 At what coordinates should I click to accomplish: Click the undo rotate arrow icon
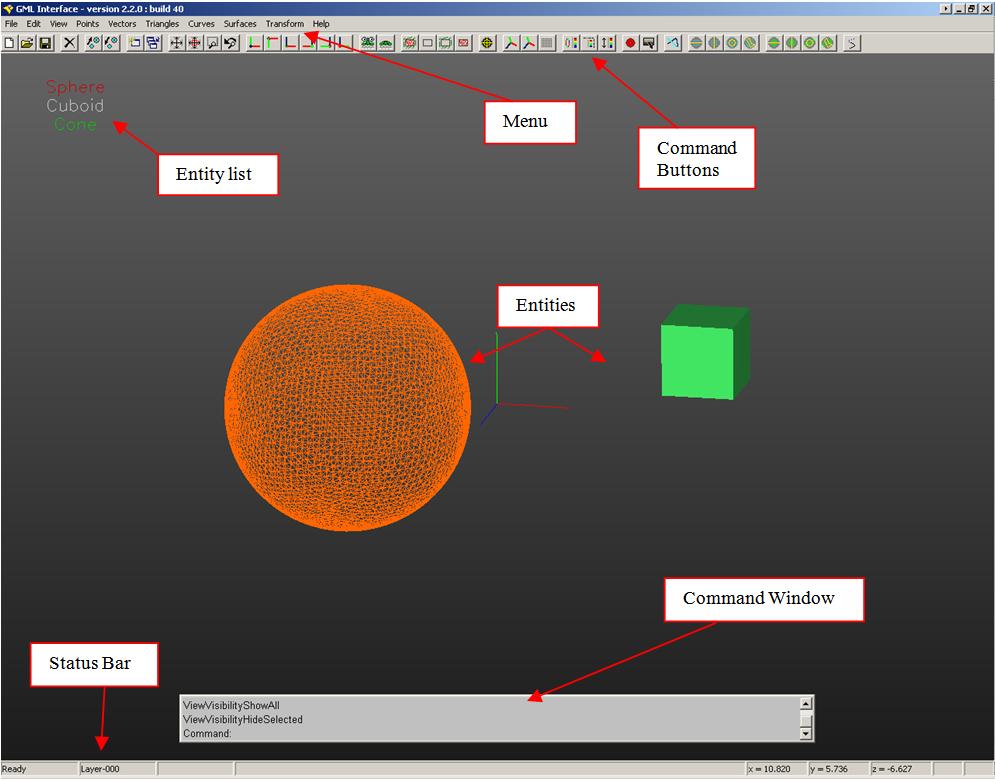(x=230, y=43)
